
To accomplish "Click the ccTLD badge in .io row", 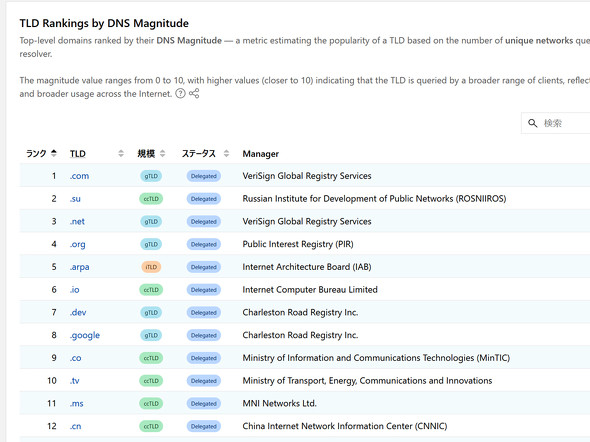I will [x=151, y=290].
